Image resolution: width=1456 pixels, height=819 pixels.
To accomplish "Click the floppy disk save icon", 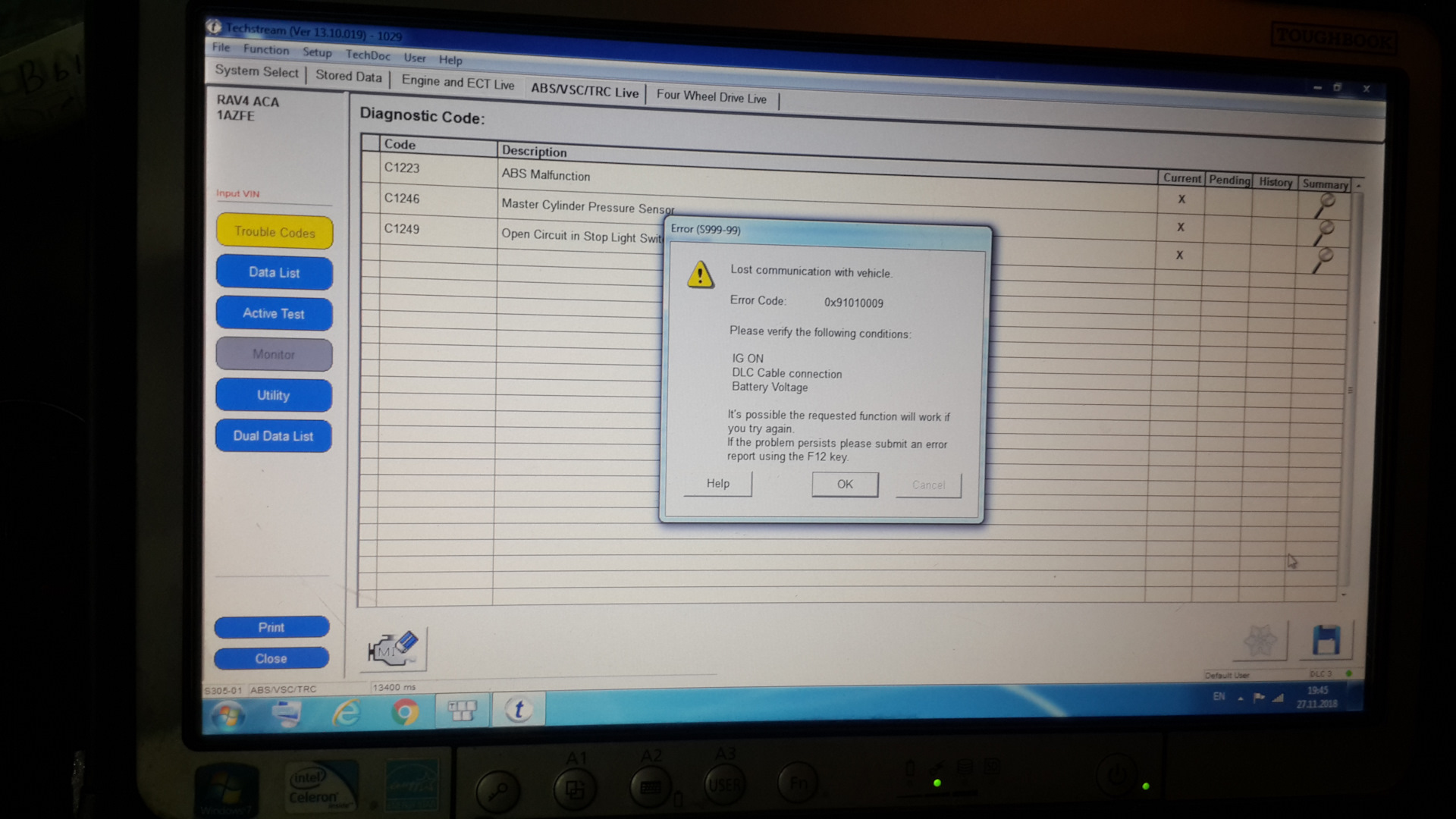I will tap(1326, 641).
